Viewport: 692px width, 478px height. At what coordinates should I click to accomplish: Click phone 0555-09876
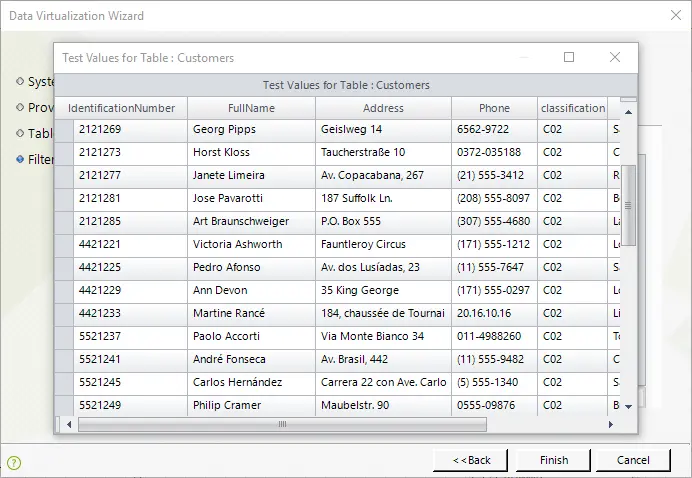[494, 406]
